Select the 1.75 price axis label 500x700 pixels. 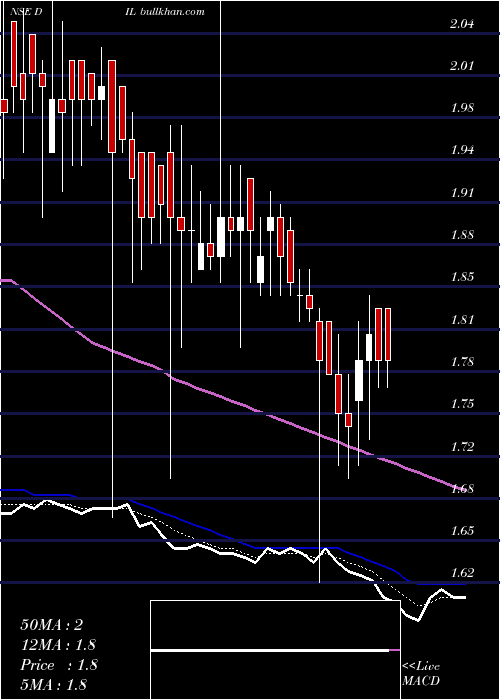[462, 404]
